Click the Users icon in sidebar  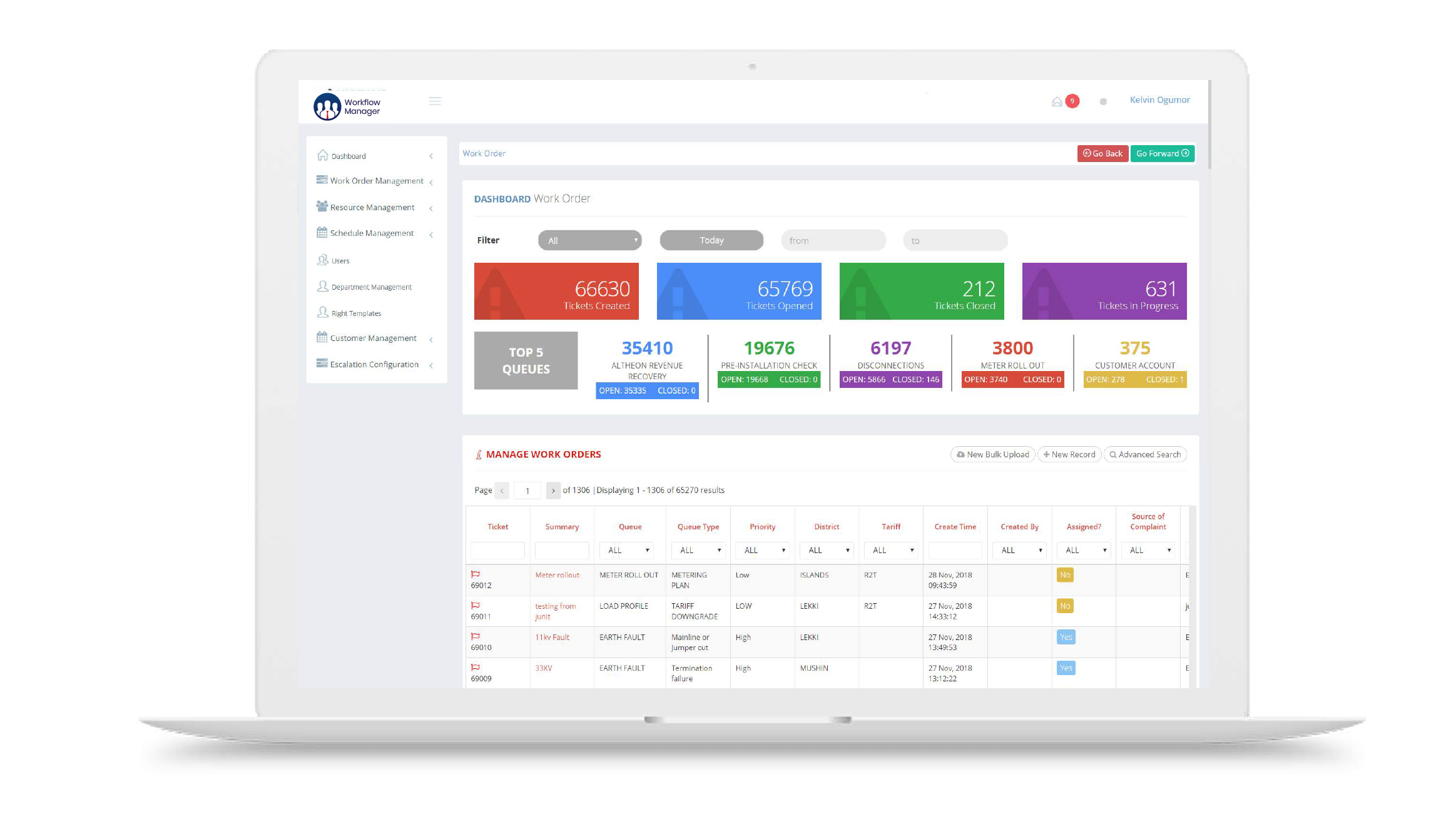pyautogui.click(x=322, y=260)
